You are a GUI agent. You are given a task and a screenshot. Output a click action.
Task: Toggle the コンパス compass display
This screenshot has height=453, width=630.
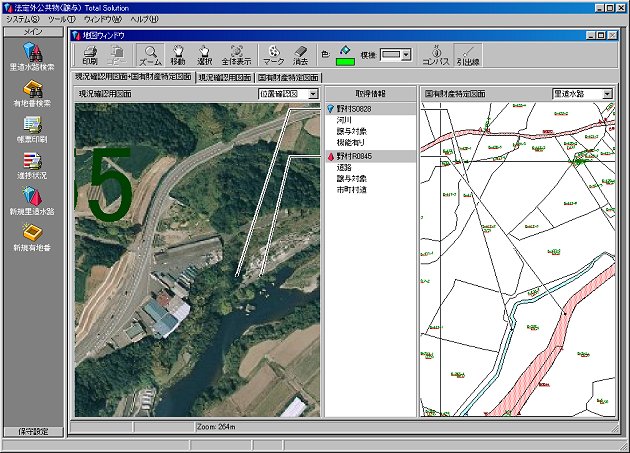click(x=436, y=55)
